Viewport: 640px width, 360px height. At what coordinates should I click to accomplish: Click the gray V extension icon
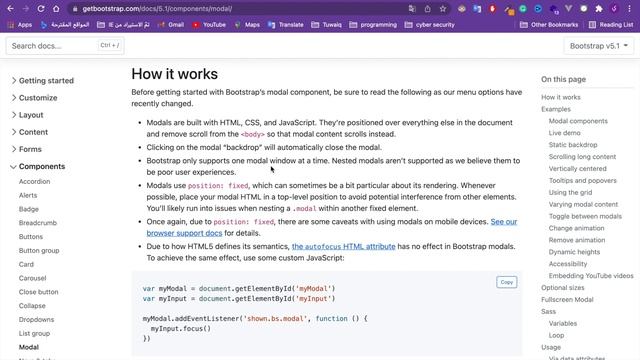(568, 9)
